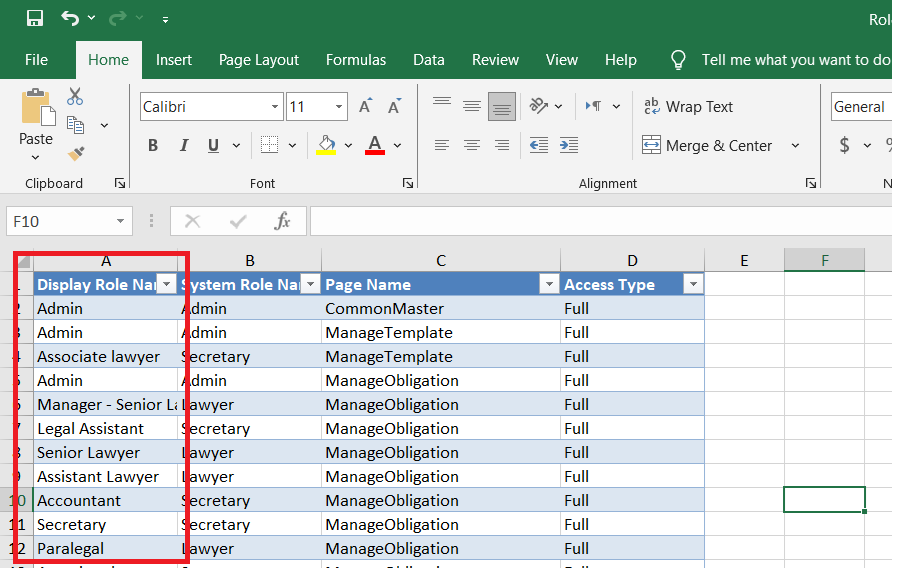Set Middle Align for the cell
The height and width of the screenshot is (568, 904).
click(x=472, y=106)
